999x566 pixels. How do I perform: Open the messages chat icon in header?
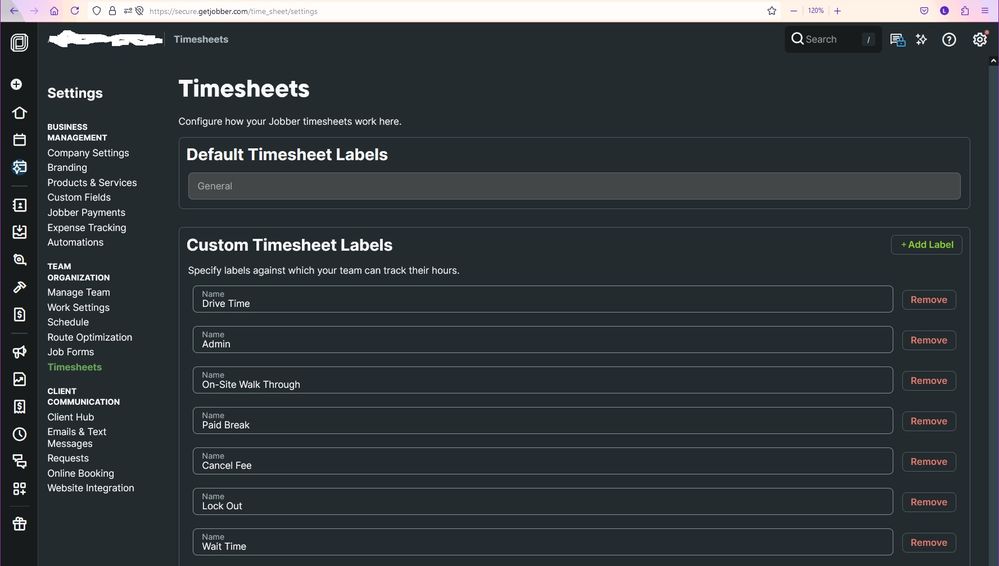click(897, 40)
